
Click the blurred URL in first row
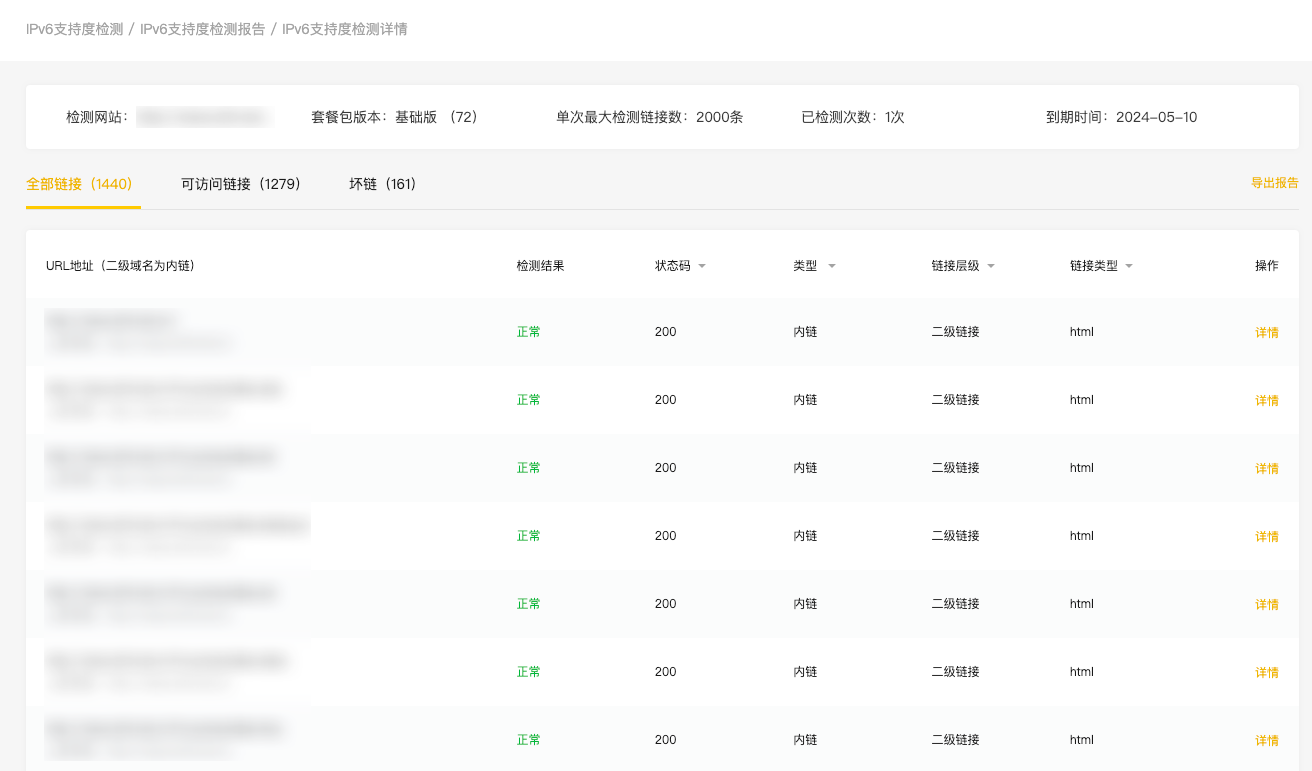[111, 321]
